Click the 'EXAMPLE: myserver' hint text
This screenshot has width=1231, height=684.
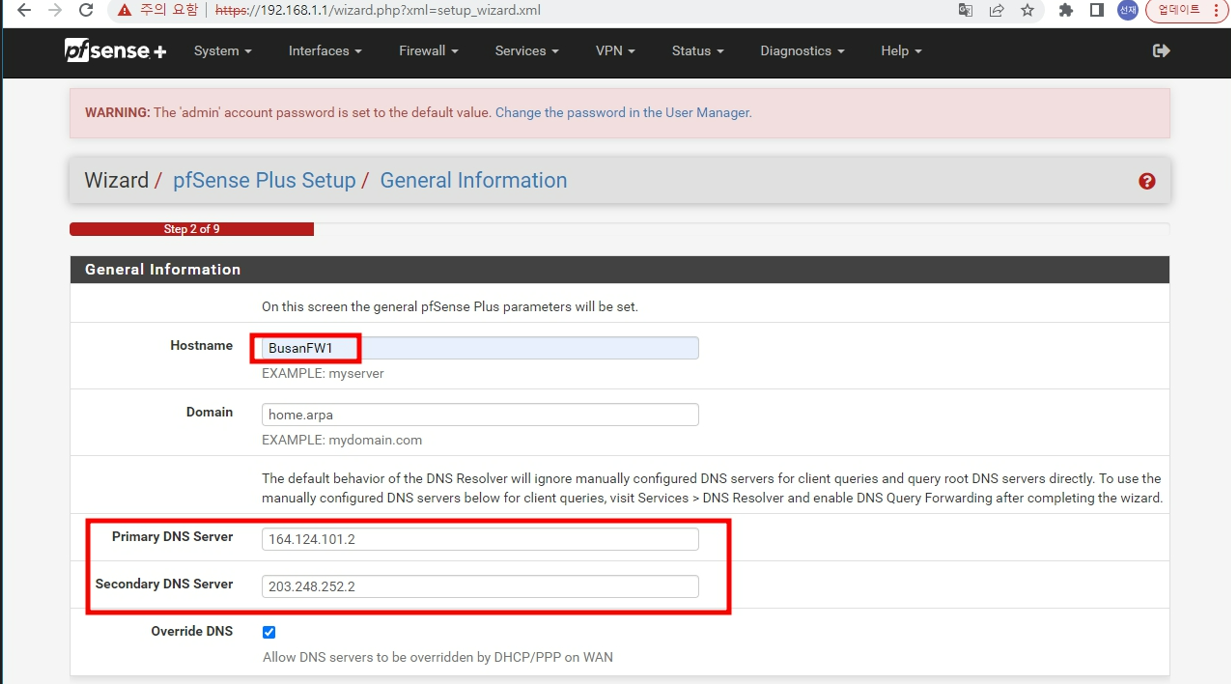click(323, 373)
